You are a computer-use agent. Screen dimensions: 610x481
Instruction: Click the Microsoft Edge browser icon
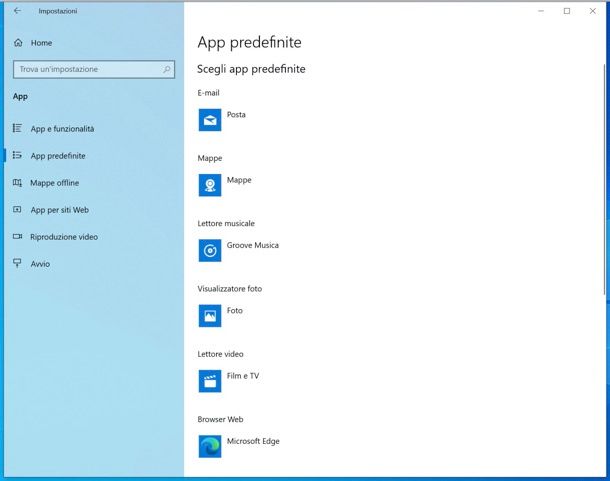(210, 446)
